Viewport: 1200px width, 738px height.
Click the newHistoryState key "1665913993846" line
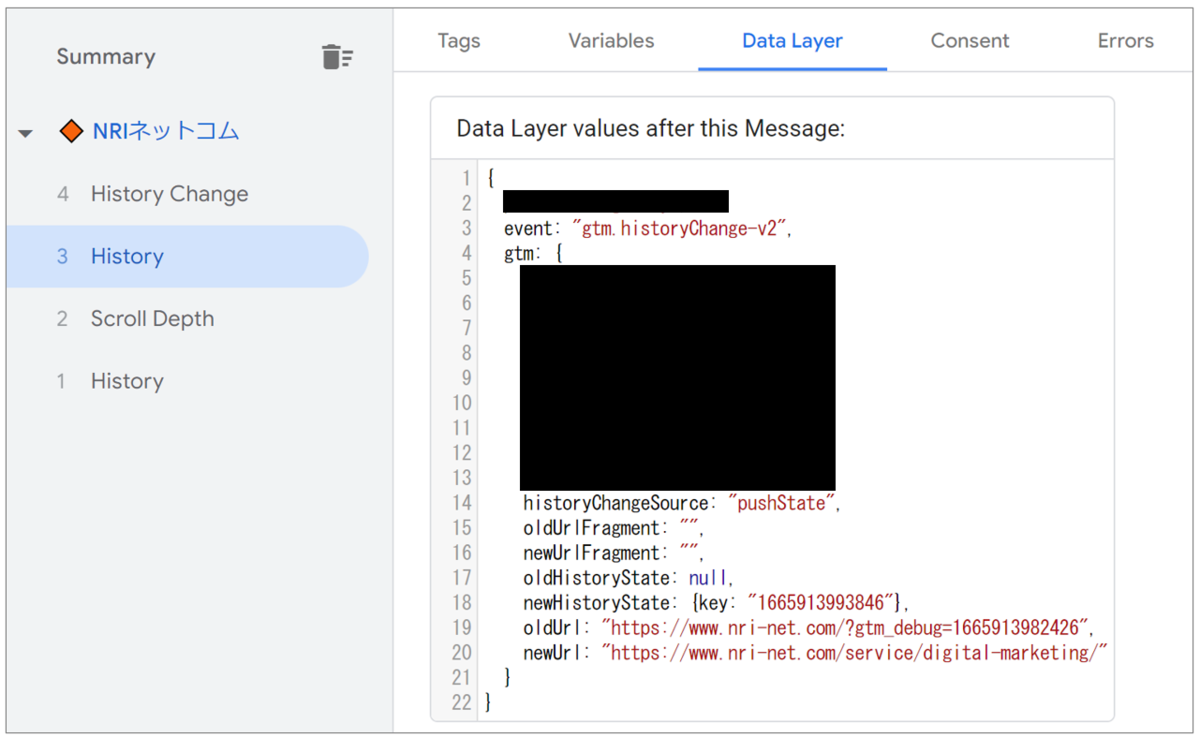point(716,603)
